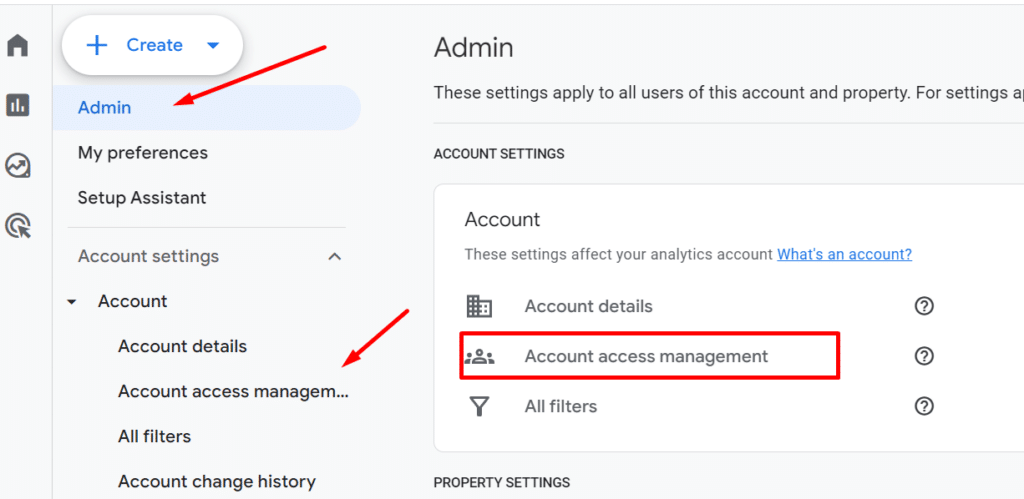Click the Account settings sidebar heading
The height and width of the screenshot is (499, 1024).
pos(148,256)
